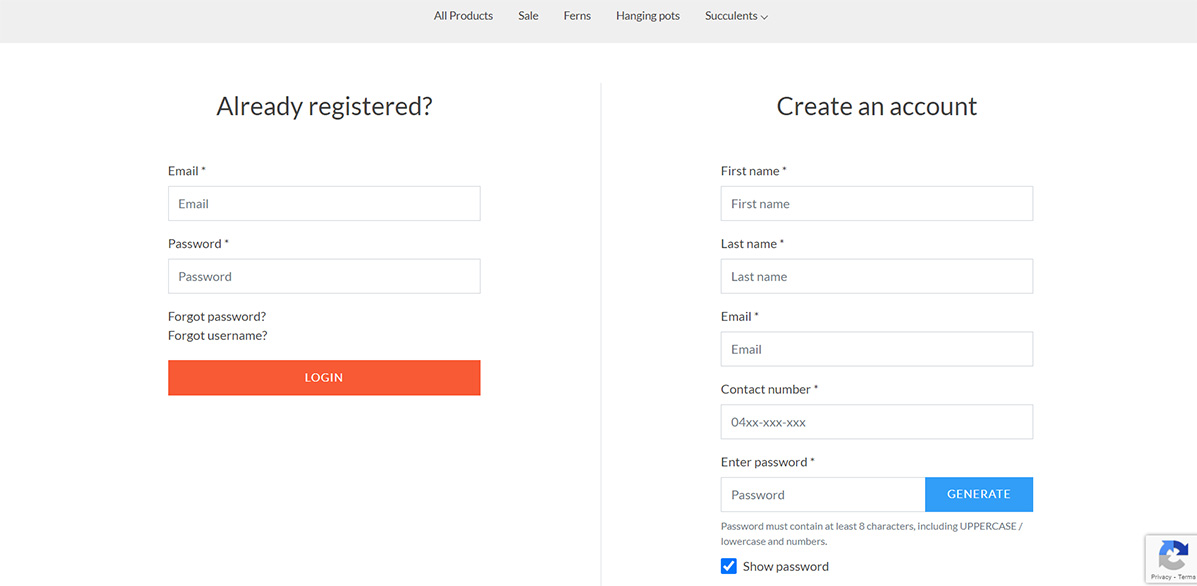This screenshot has width=1197, height=586.
Task: Uncheck the Show password checkbox
Action: [x=729, y=566]
